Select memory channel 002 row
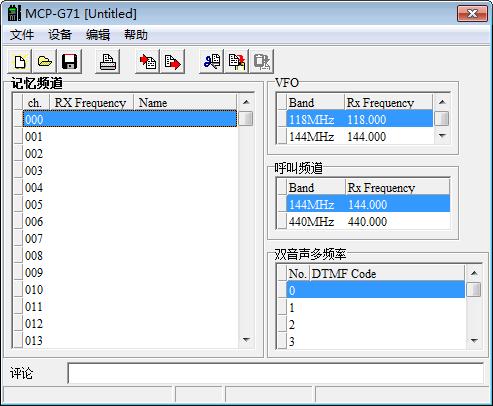 130,153
